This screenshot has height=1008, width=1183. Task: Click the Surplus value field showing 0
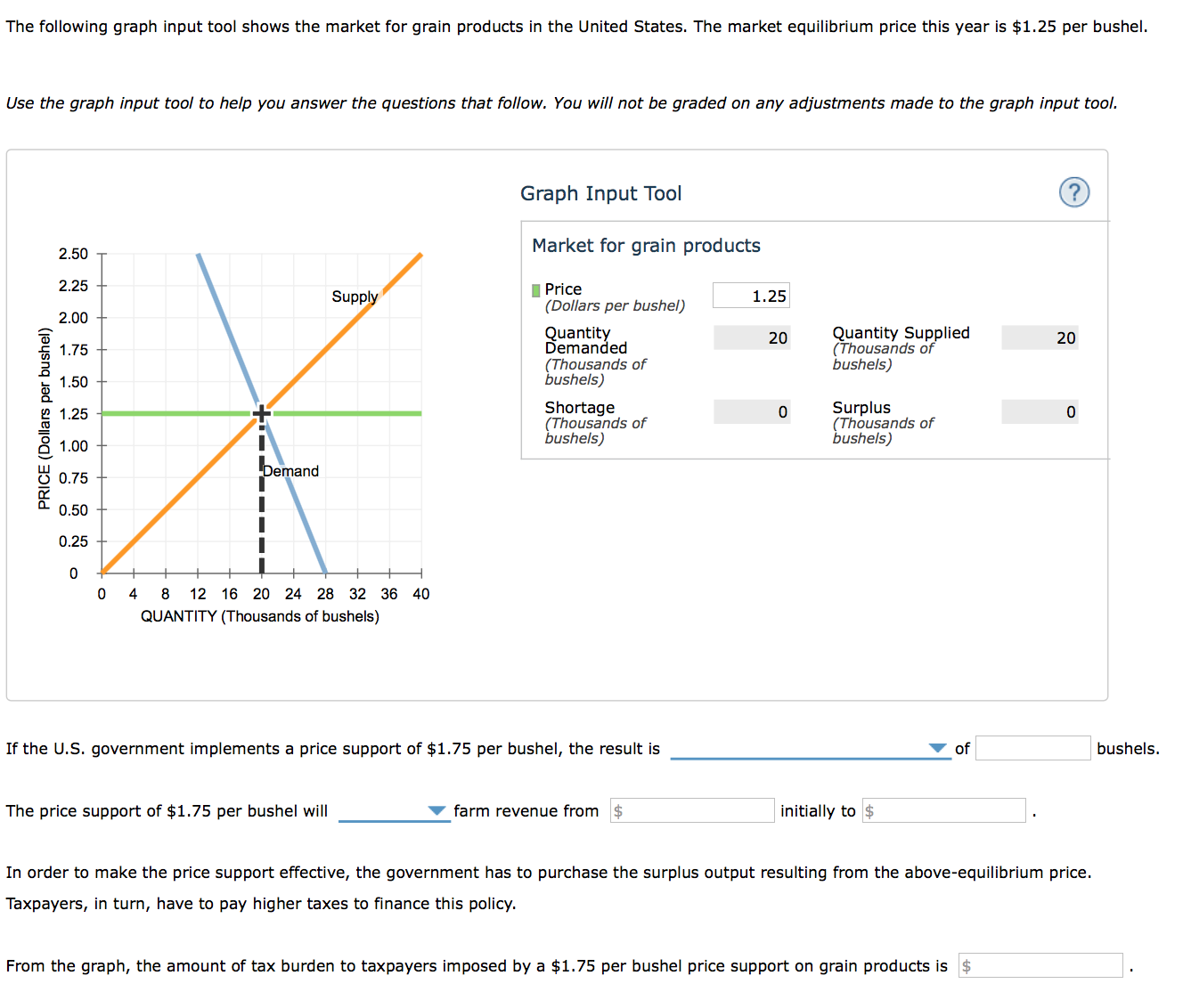point(1039,411)
